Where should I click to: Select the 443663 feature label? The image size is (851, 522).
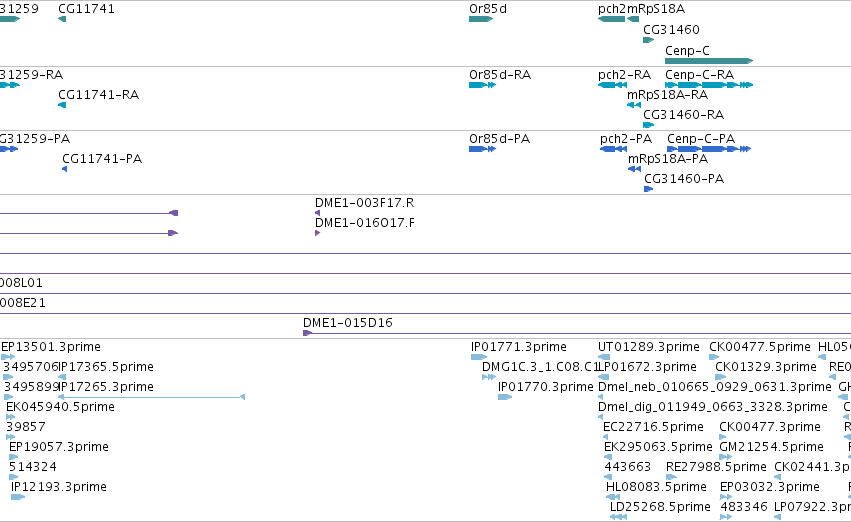627,467
